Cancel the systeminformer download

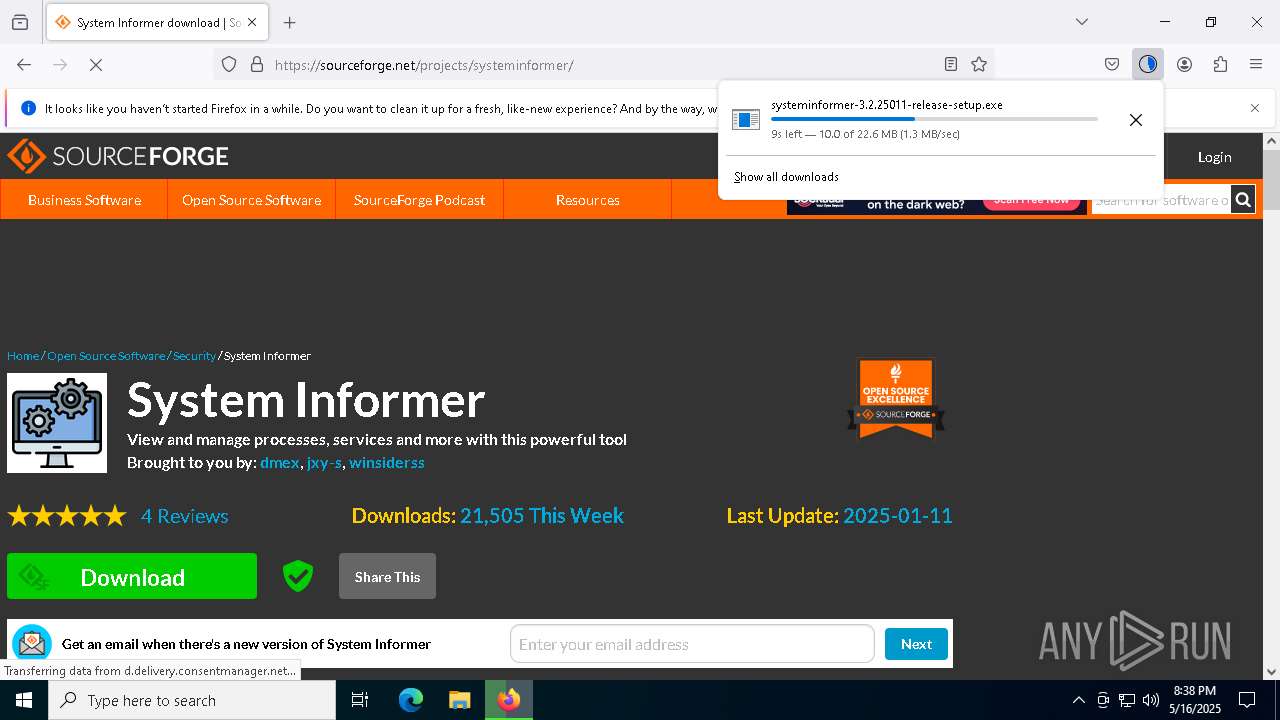[1136, 120]
